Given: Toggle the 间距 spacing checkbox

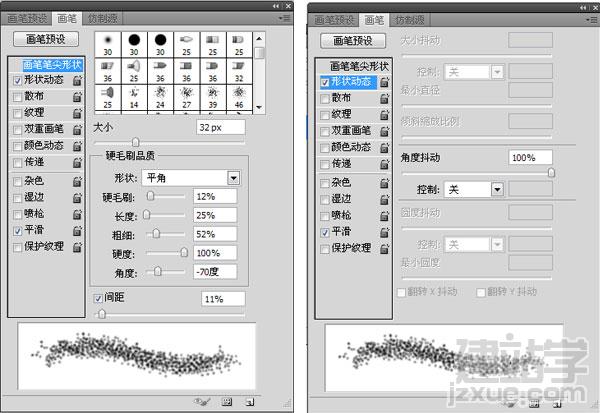Looking at the screenshot, I should click(x=98, y=298).
